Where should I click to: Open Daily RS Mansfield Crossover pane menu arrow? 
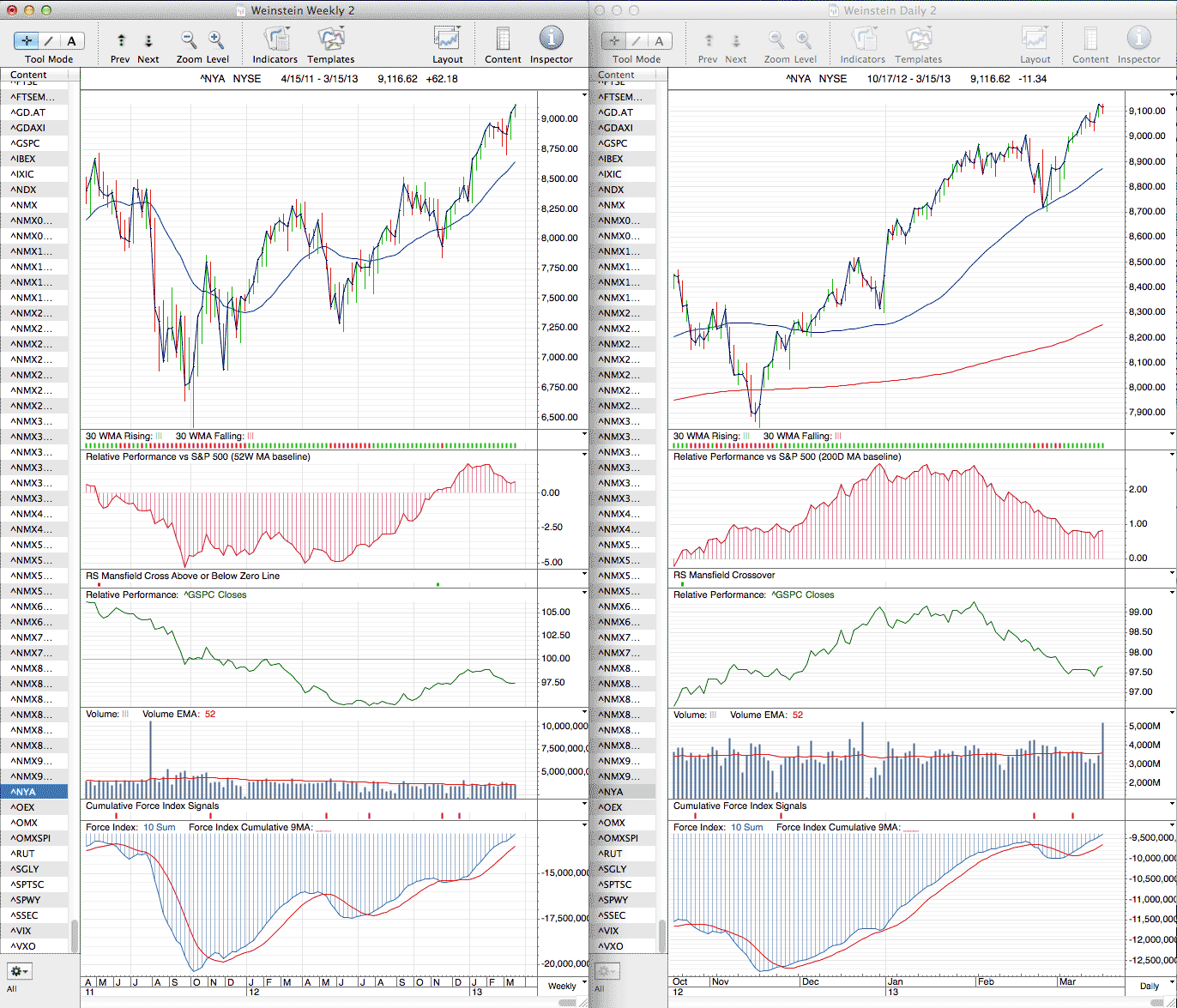(x=1173, y=573)
